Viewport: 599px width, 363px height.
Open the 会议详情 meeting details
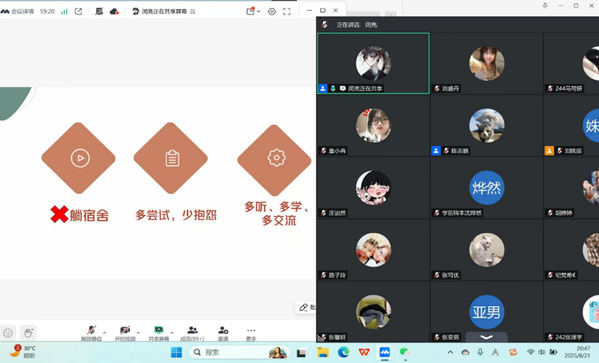(x=18, y=11)
